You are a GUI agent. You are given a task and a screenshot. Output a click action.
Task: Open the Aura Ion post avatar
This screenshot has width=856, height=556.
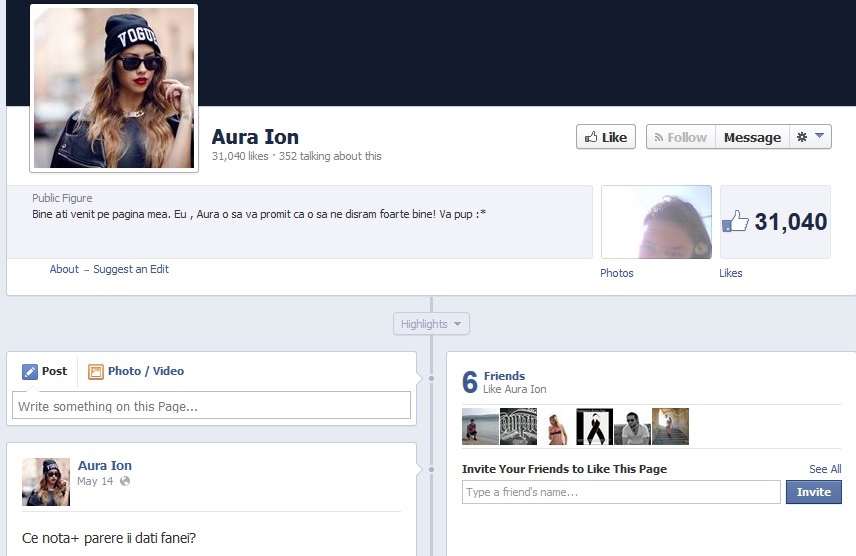pyautogui.click(x=46, y=482)
